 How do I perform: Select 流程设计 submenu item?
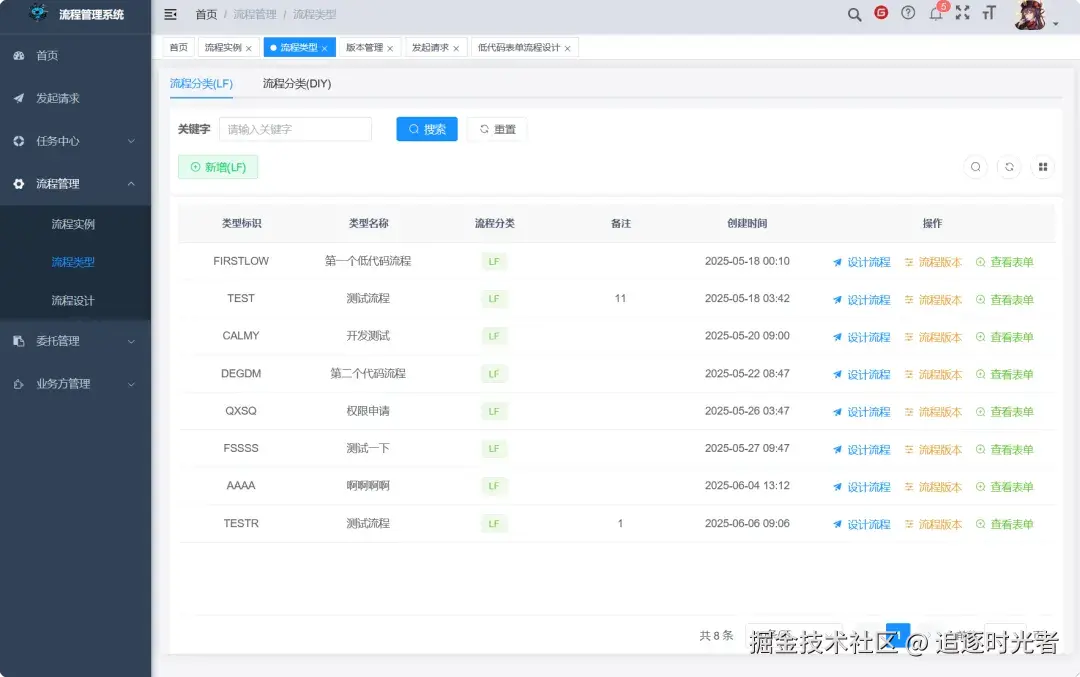coord(75,300)
